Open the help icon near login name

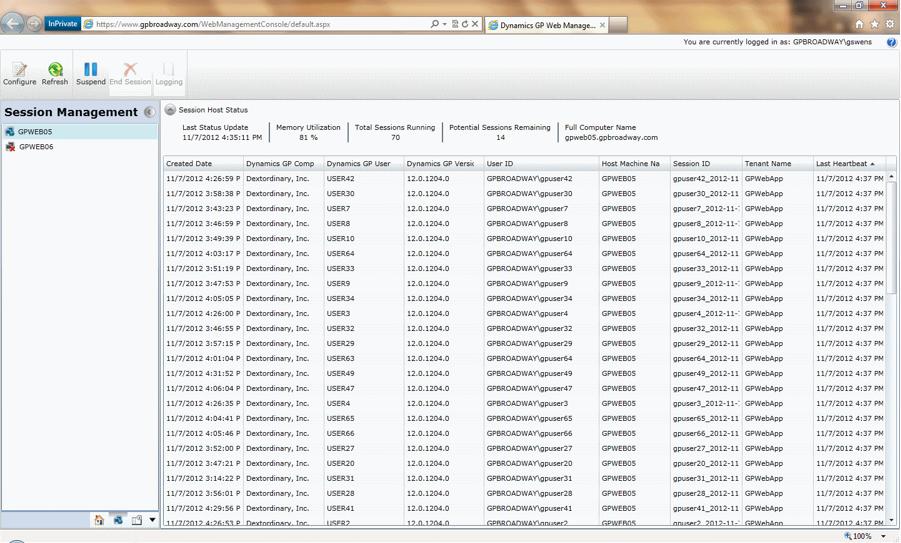pos(891,42)
